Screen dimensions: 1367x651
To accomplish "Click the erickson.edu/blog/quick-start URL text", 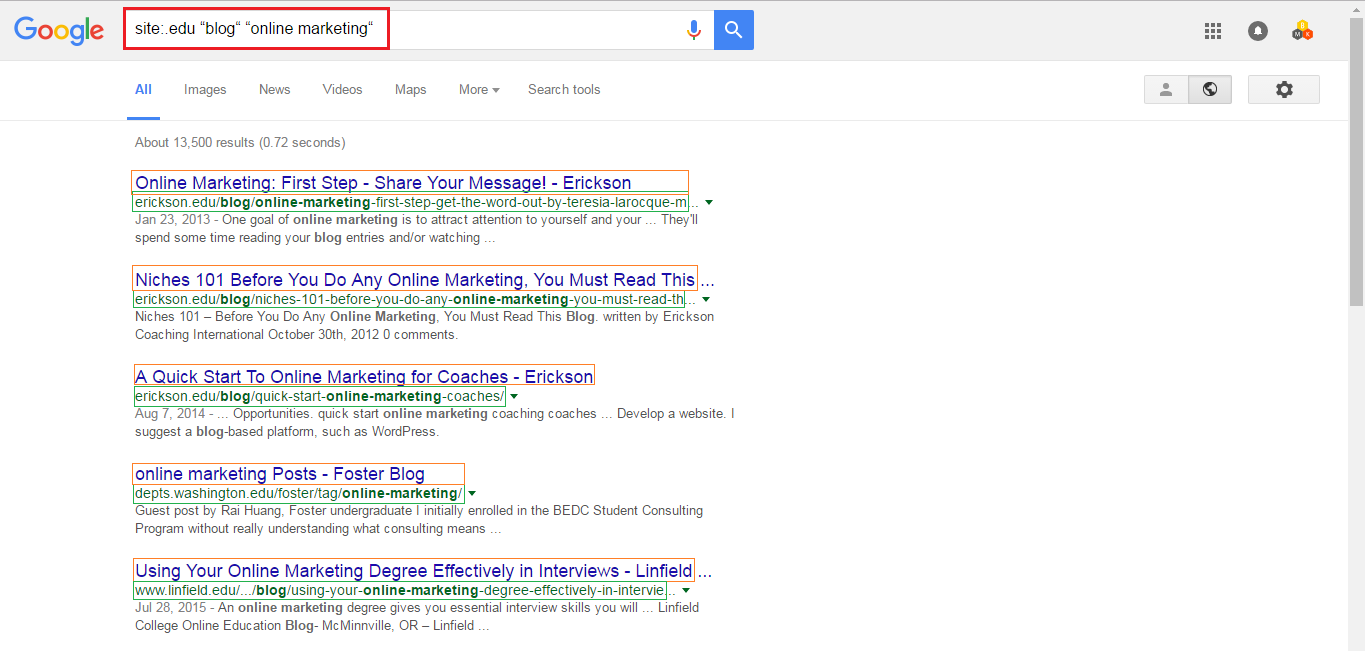I will [320, 396].
